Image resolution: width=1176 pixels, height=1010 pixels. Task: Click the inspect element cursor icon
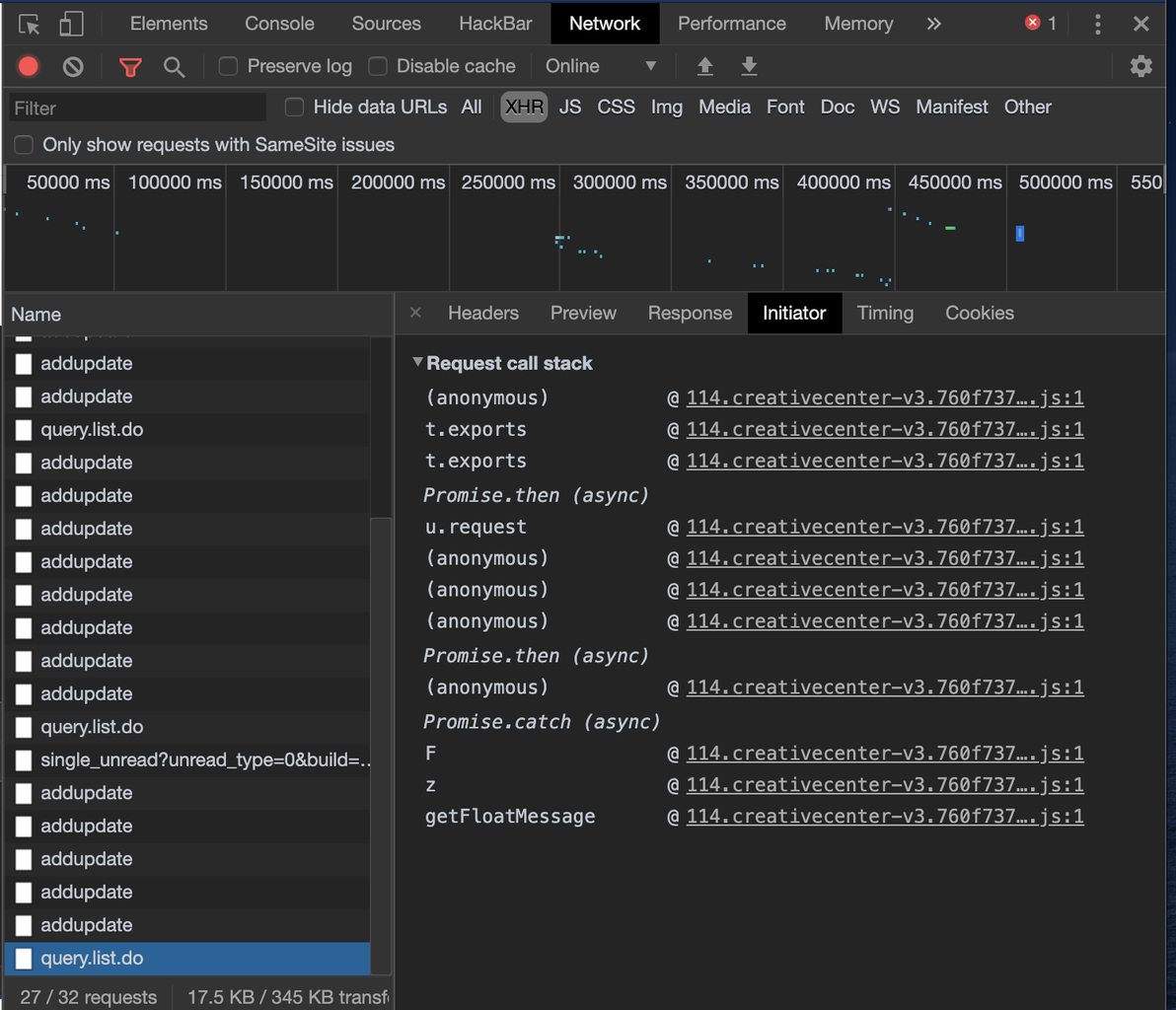coord(29,25)
